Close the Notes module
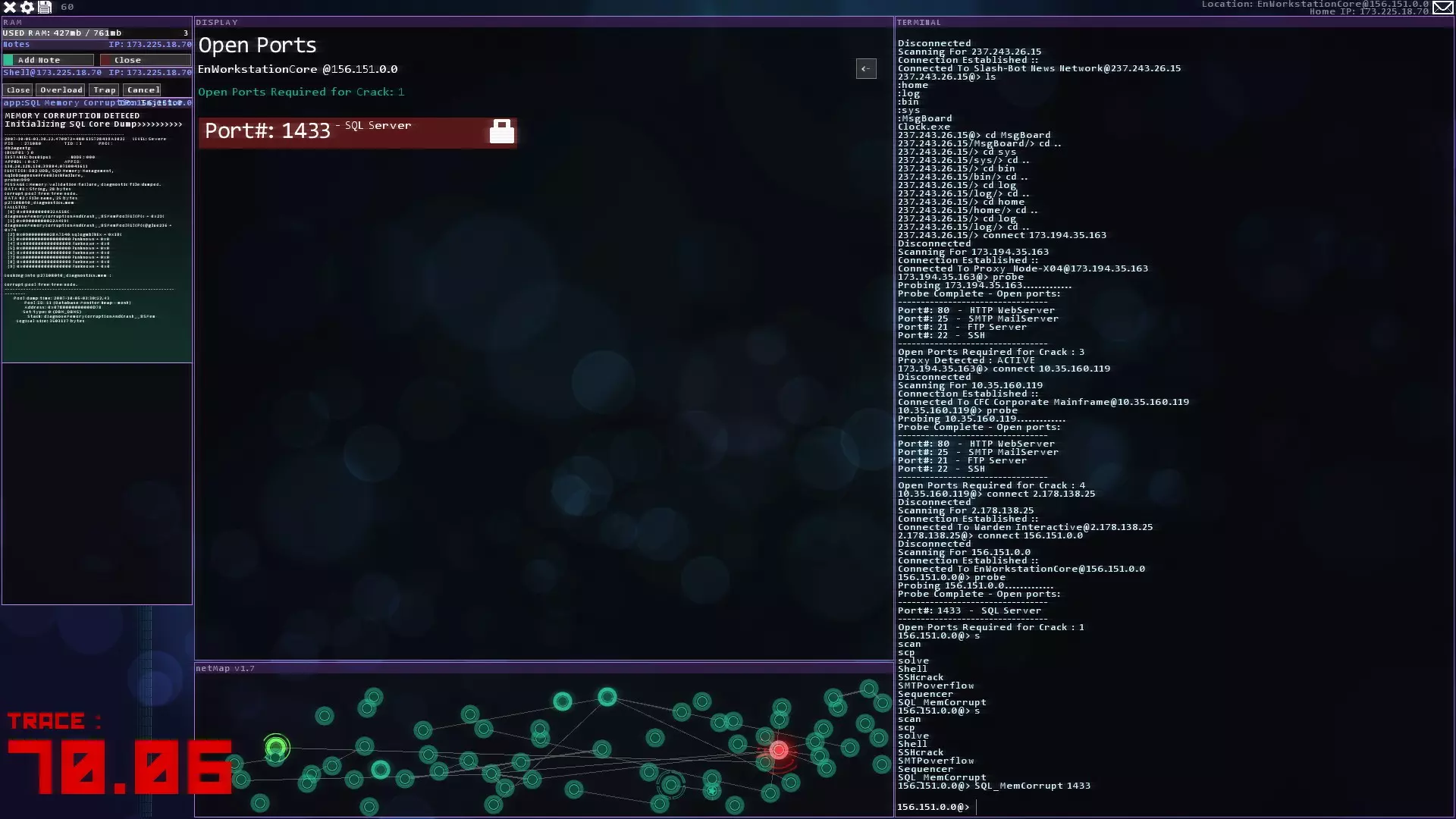The height and width of the screenshot is (819, 1456). coord(145,60)
